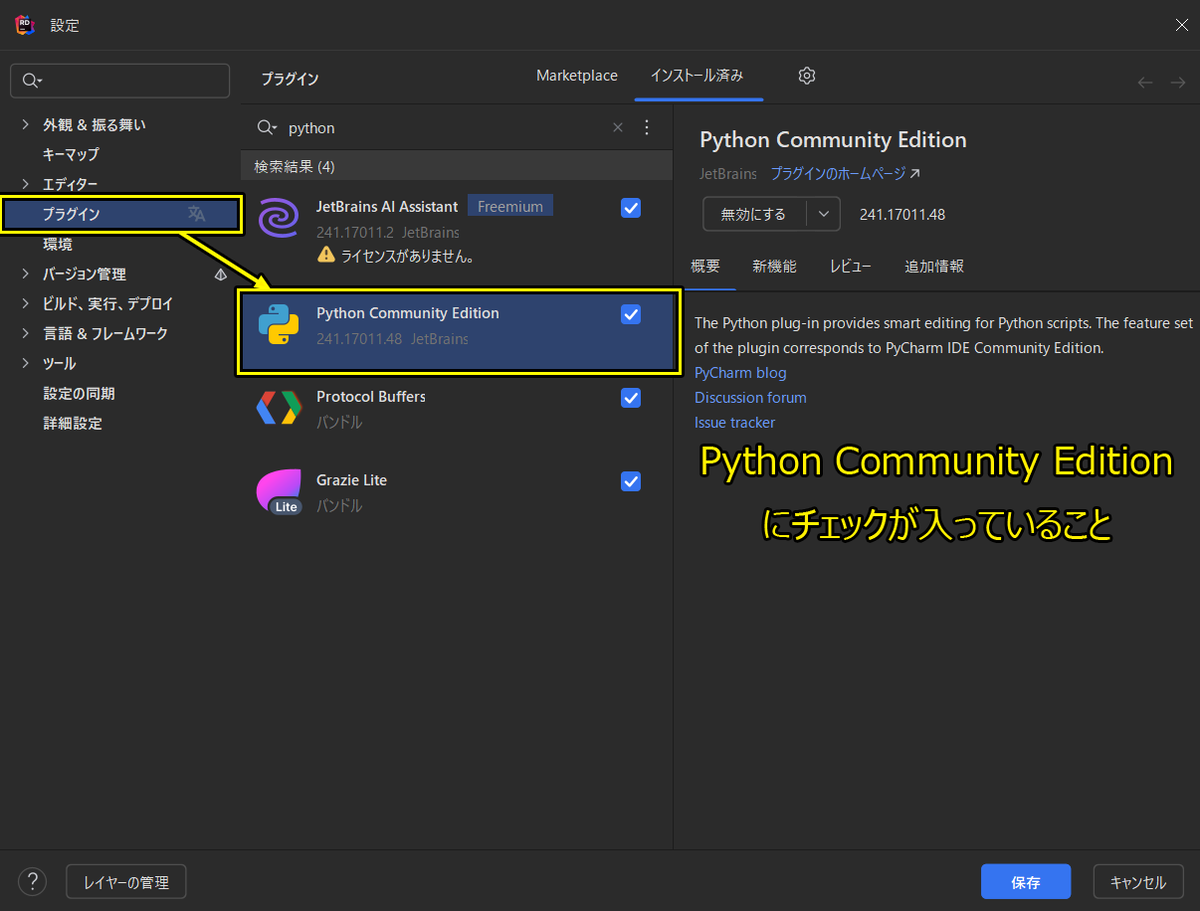Uncheck JetBrains AI Assistant plugin

click(x=631, y=208)
